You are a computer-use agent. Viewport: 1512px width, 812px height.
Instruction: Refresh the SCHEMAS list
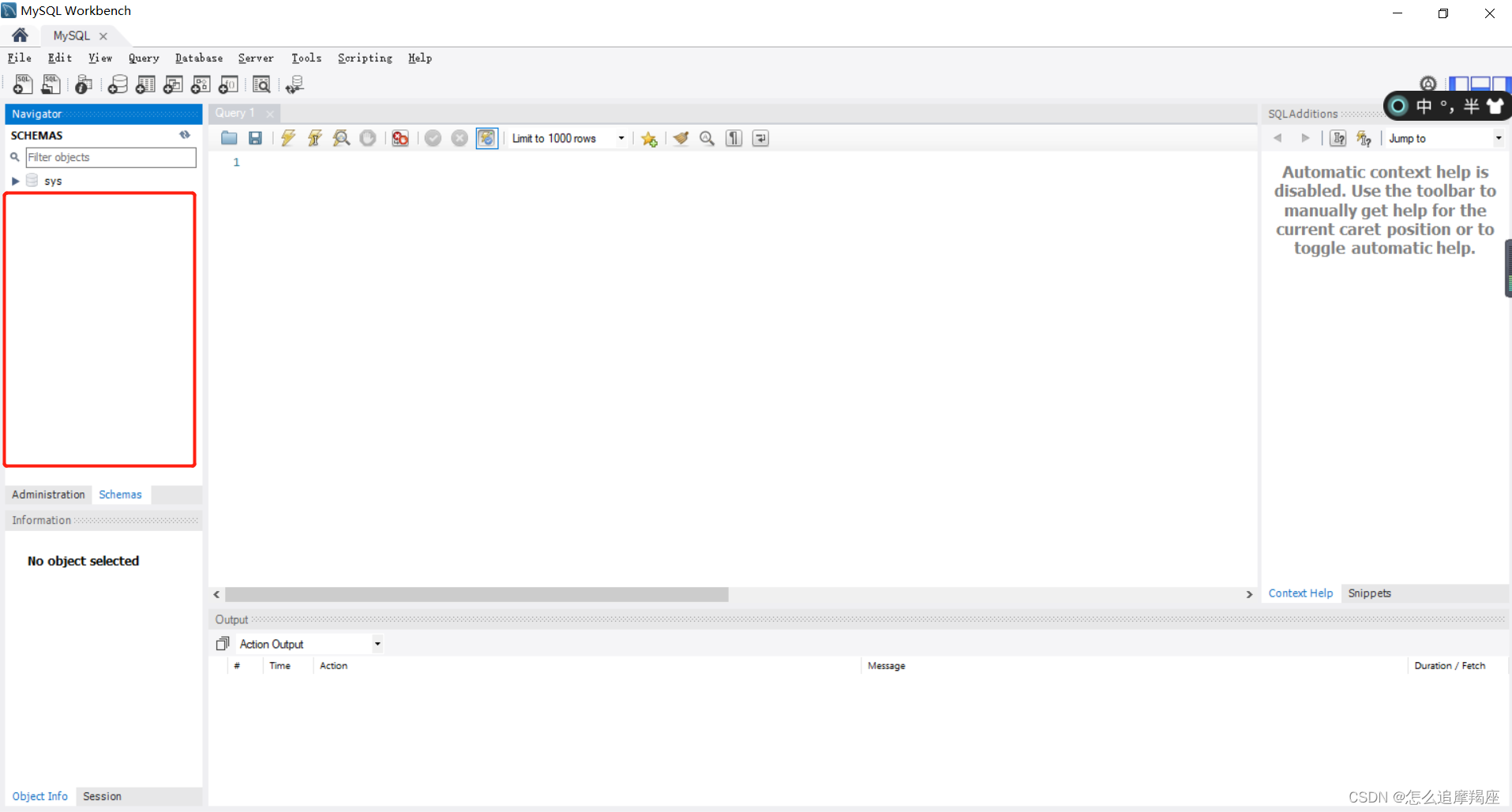(x=185, y=135)
